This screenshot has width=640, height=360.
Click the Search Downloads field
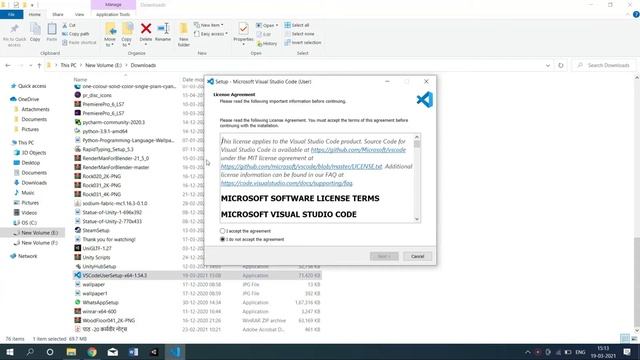tap(604, 65)
